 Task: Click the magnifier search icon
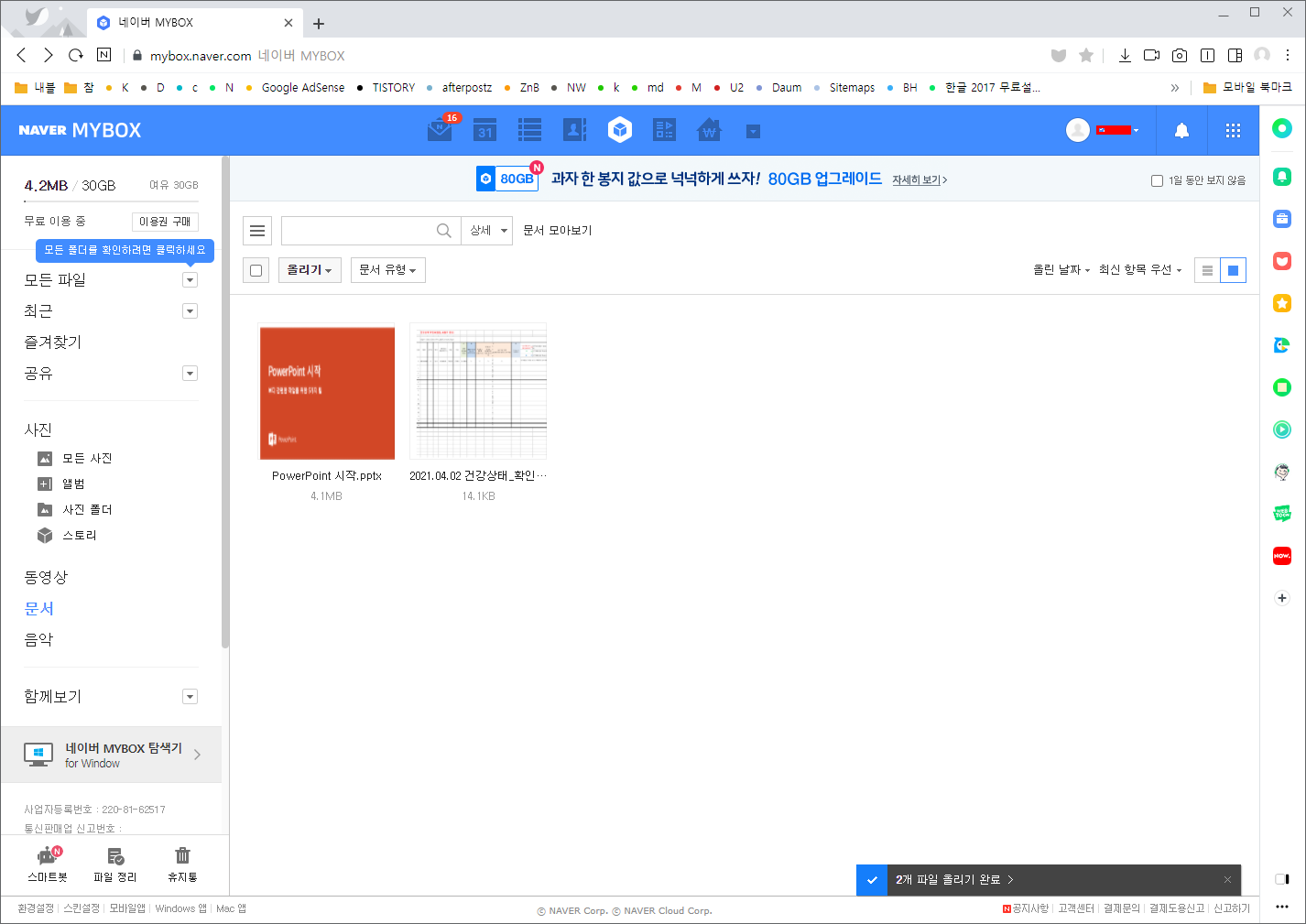click(444, 231)
